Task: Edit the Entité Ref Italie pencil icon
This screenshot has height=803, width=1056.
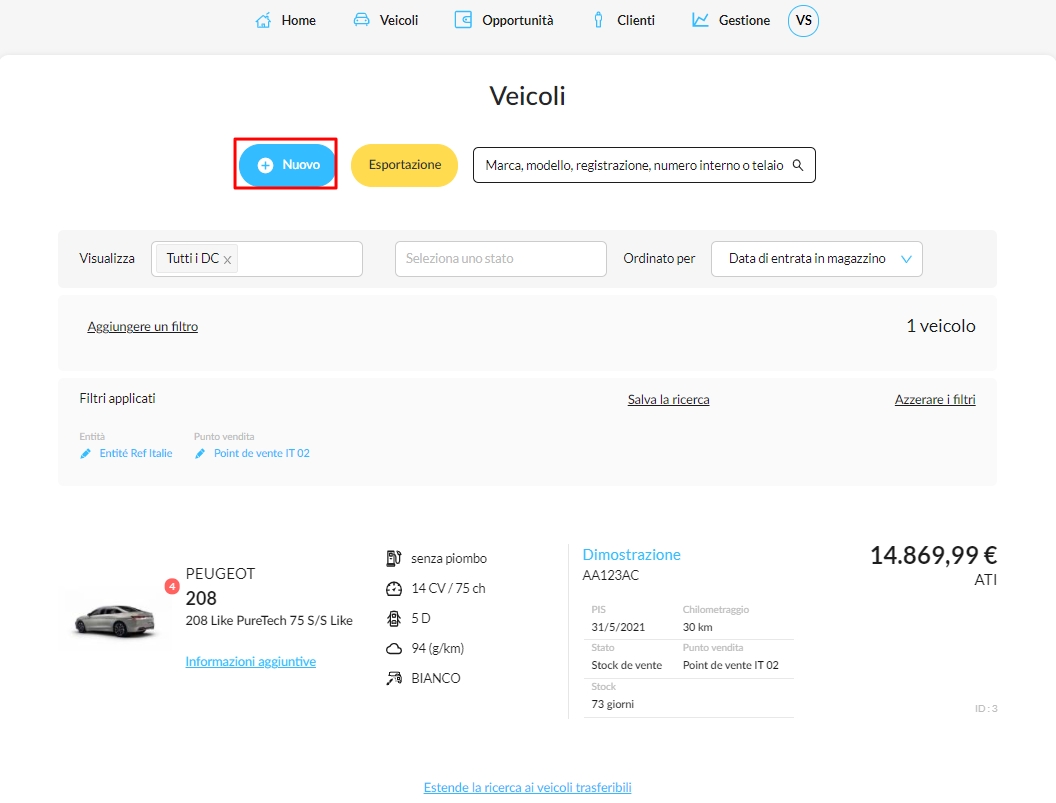Action: pos(86,453)
